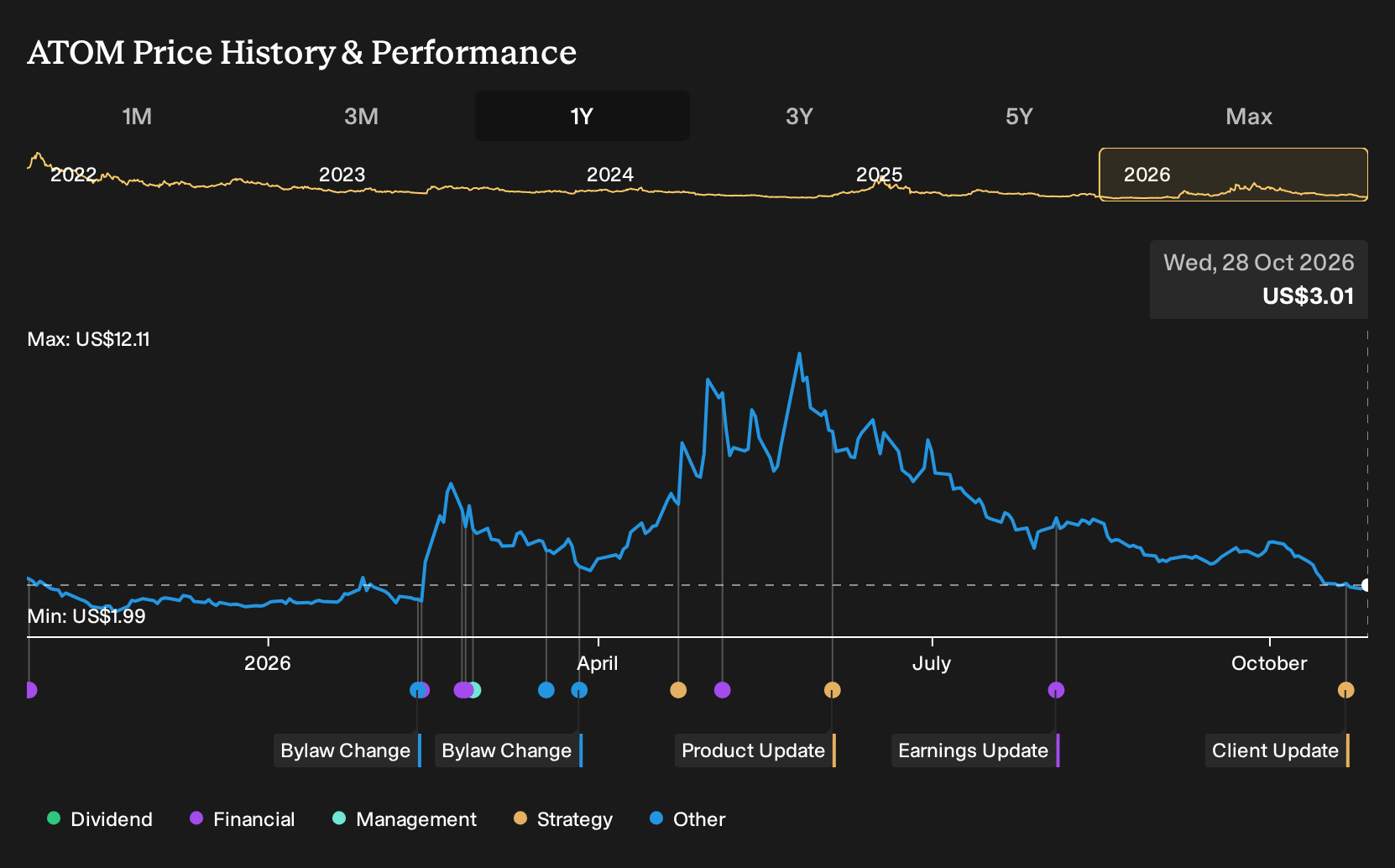The height and width of the screenshot is (868, 1395).
Task: Switch to the 3M time range
Action: (361, 116)
